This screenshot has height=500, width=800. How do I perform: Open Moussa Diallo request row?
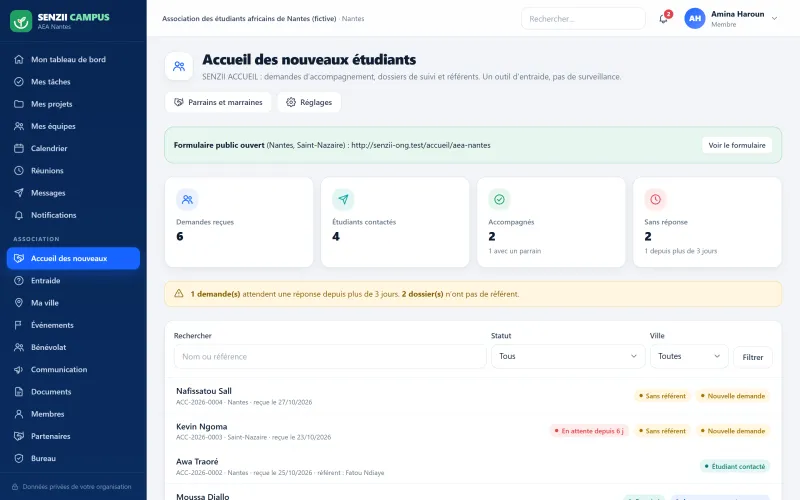[473, 493]
